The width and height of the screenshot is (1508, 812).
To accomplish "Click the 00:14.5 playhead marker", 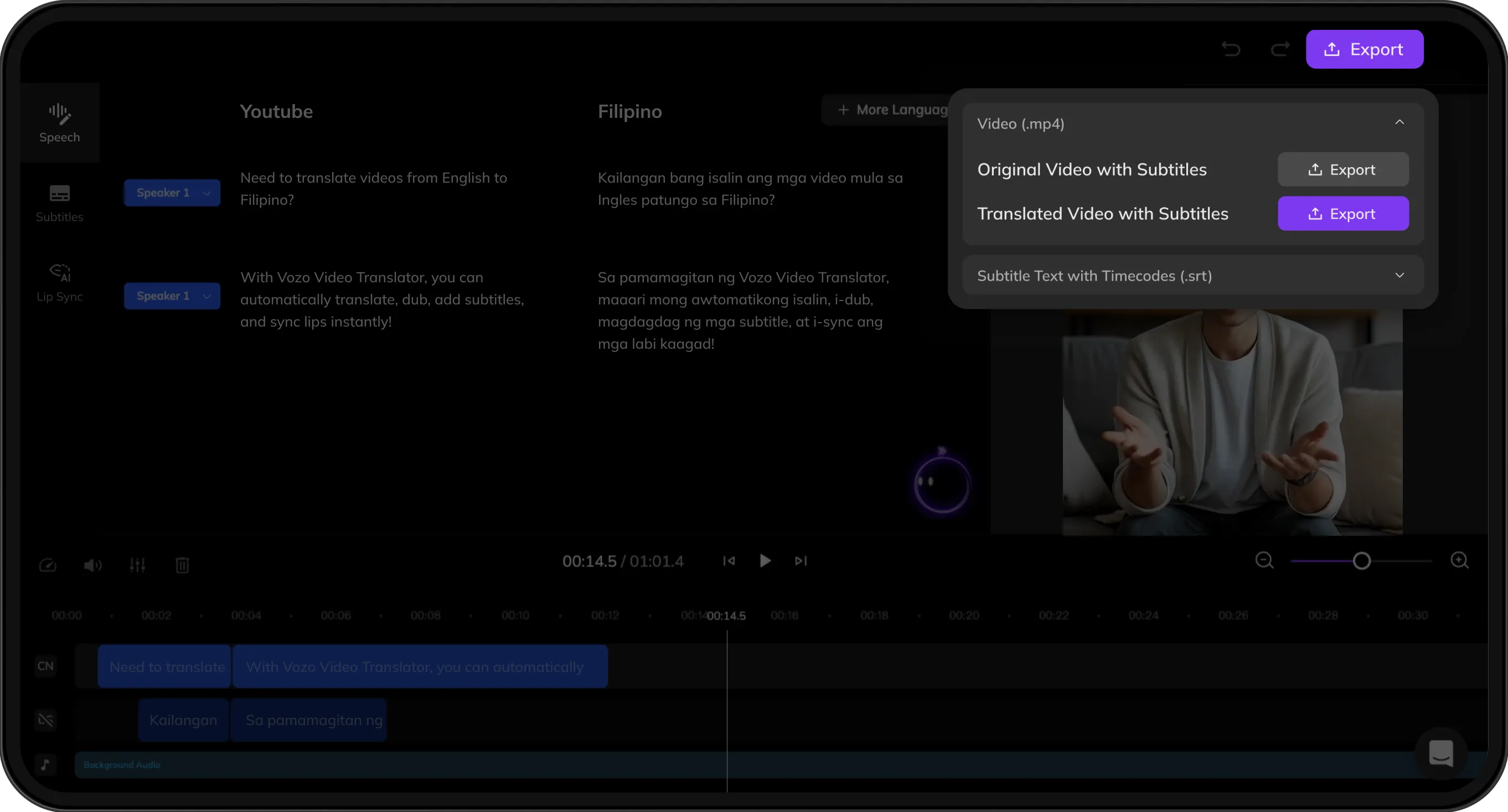I will click(x=726, y=616).
